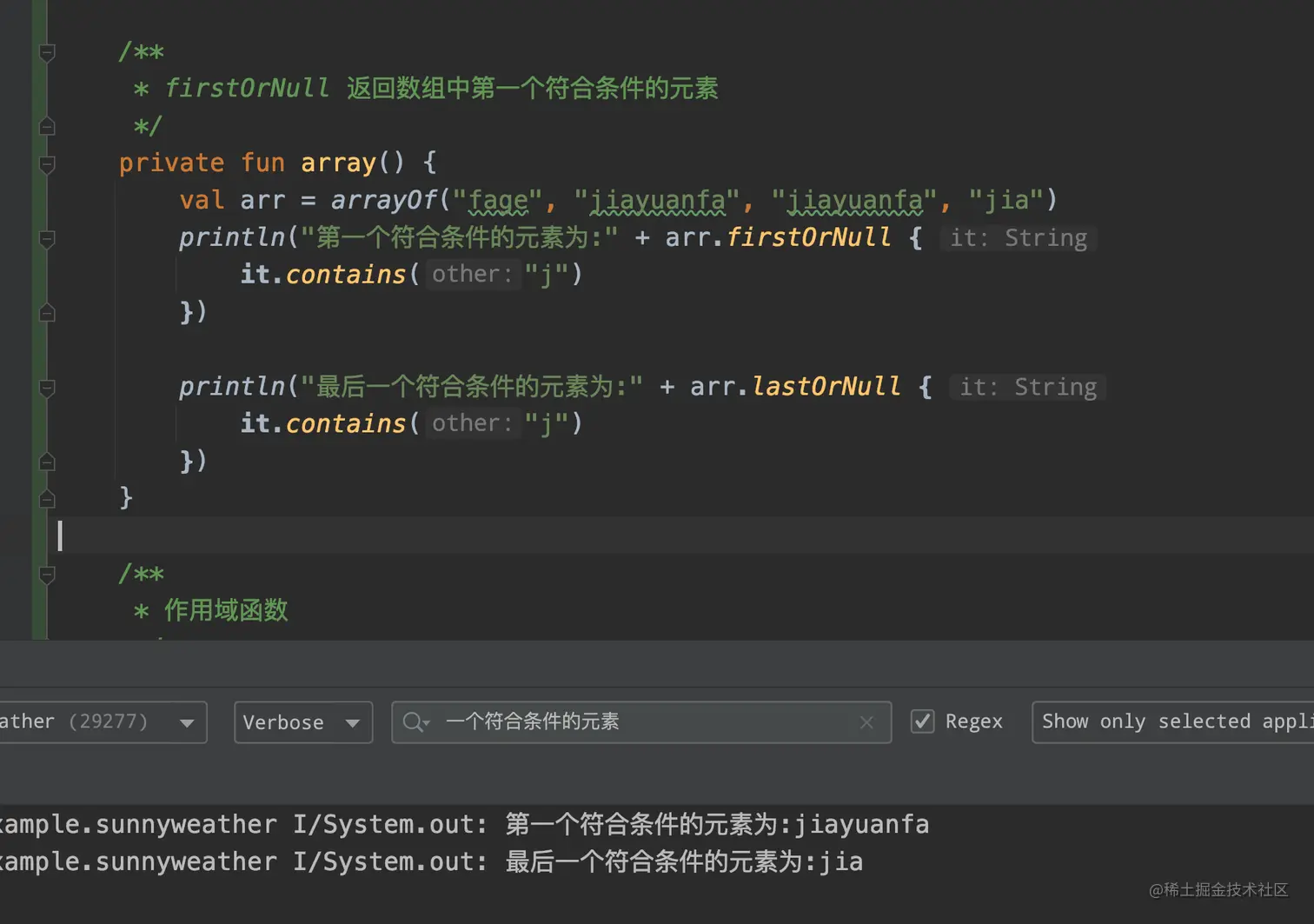Viewport: 1314px width, 924px height.
Task: Open search history via magnifier icon
Action: pos(416,722)
